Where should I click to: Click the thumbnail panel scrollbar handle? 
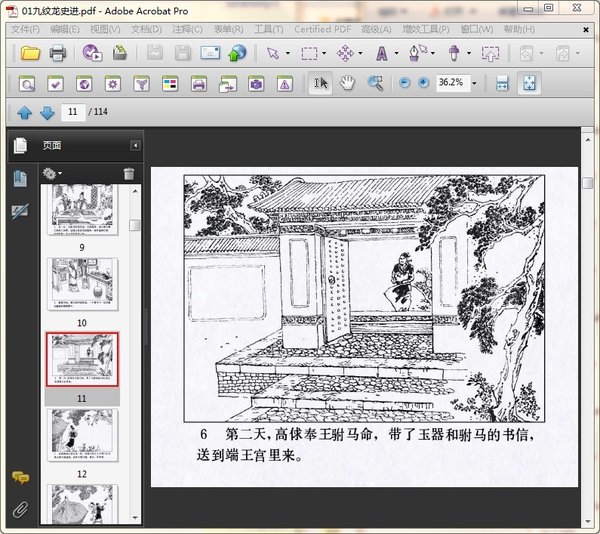(135, 225)
